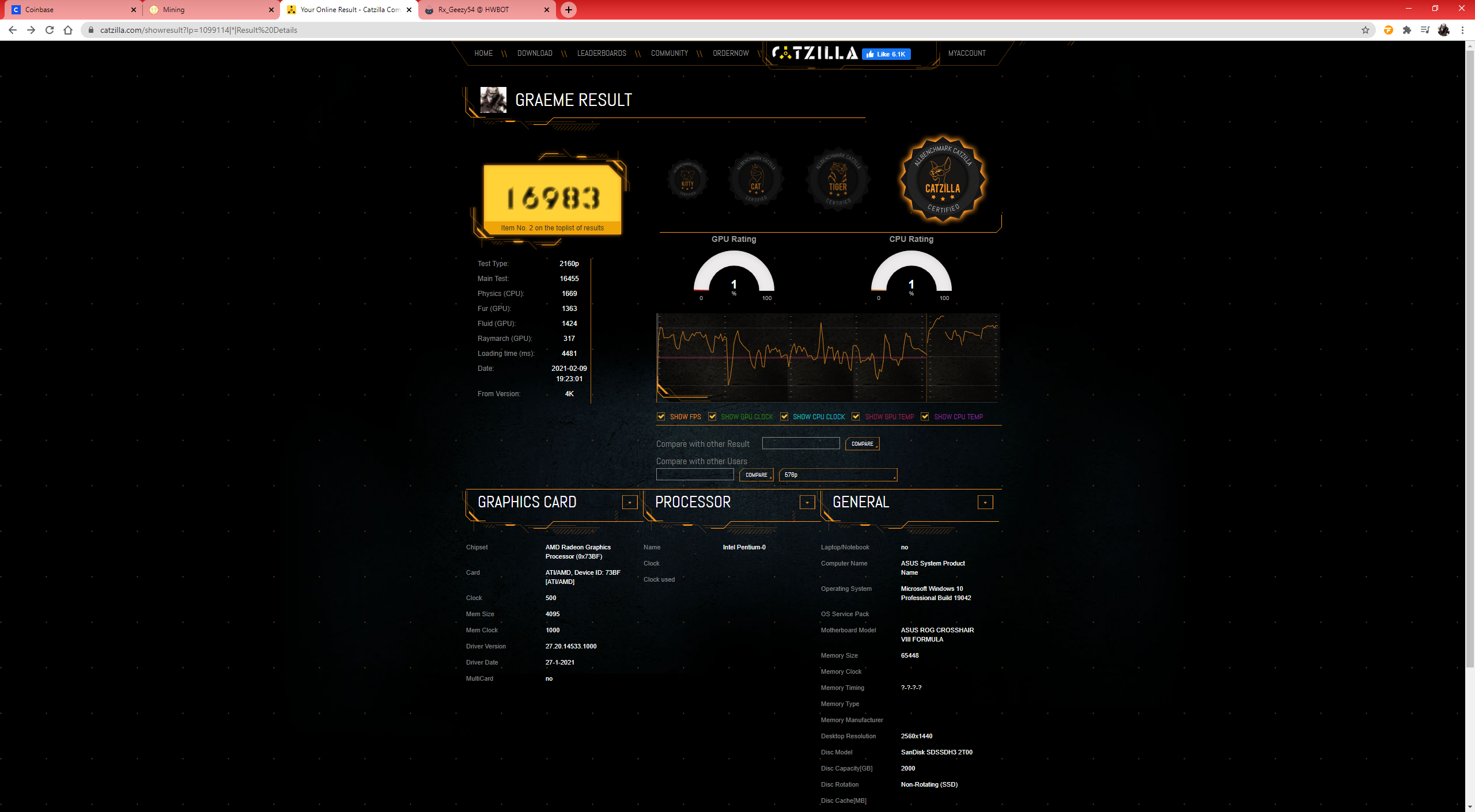The height and width of the screenshot is (812, 1475).
Task: Click Compare button for other Result
Action: pyautogui.click(x=862, y=443)
